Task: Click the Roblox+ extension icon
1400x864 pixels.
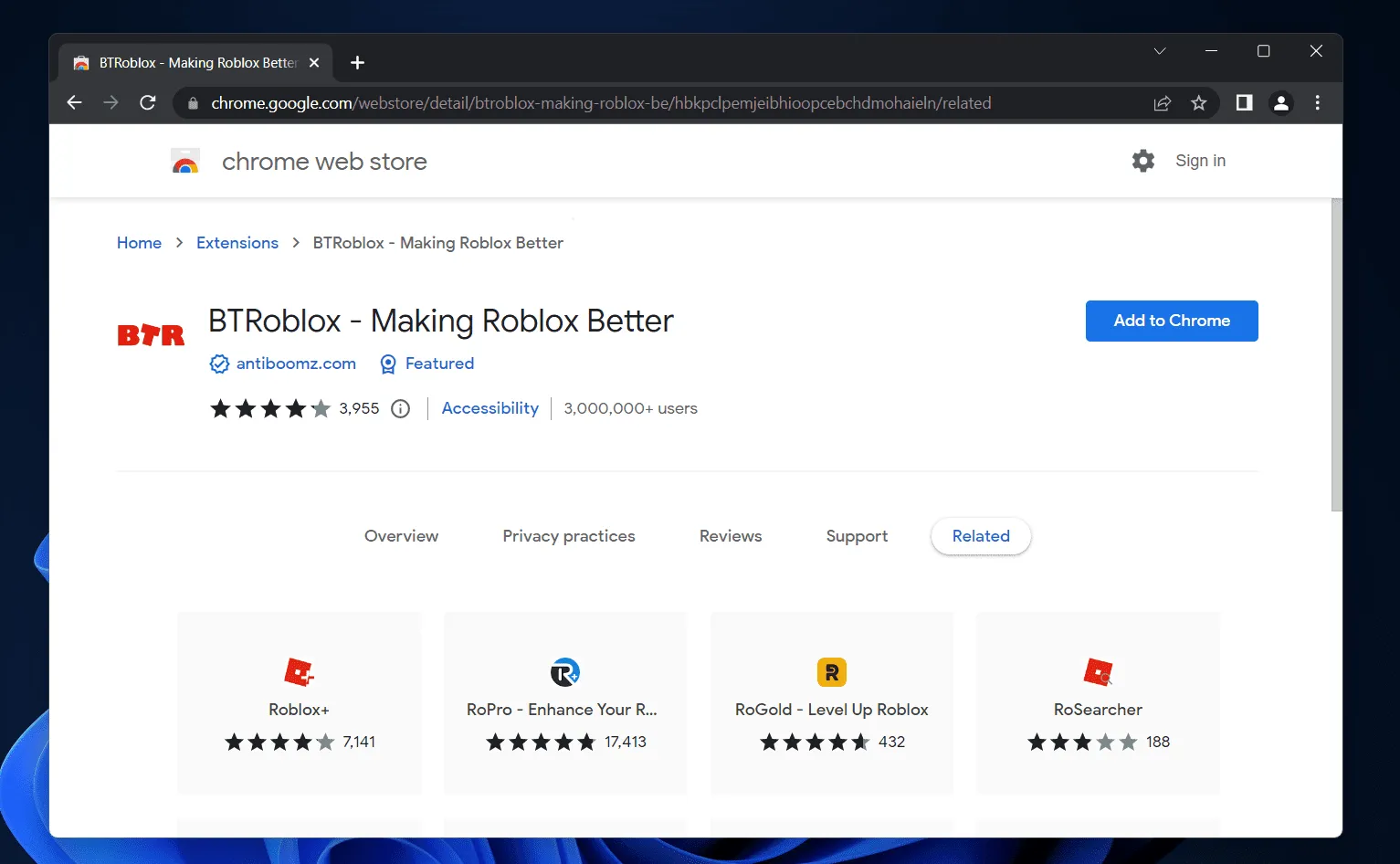Action: [x=300, y=672]
